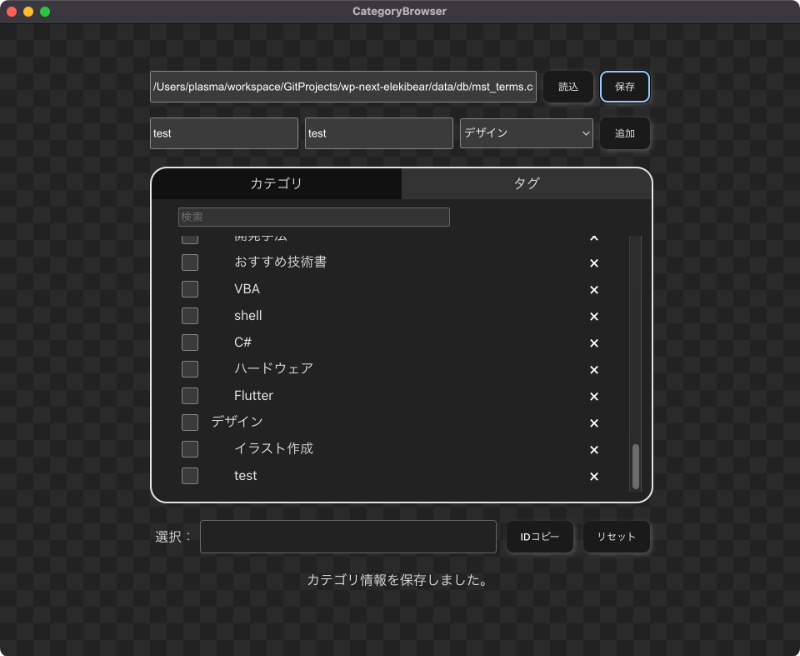Click the category list vertical scrollbar thumb
Viewport: 800px width, 656px height.
(635, 466)
